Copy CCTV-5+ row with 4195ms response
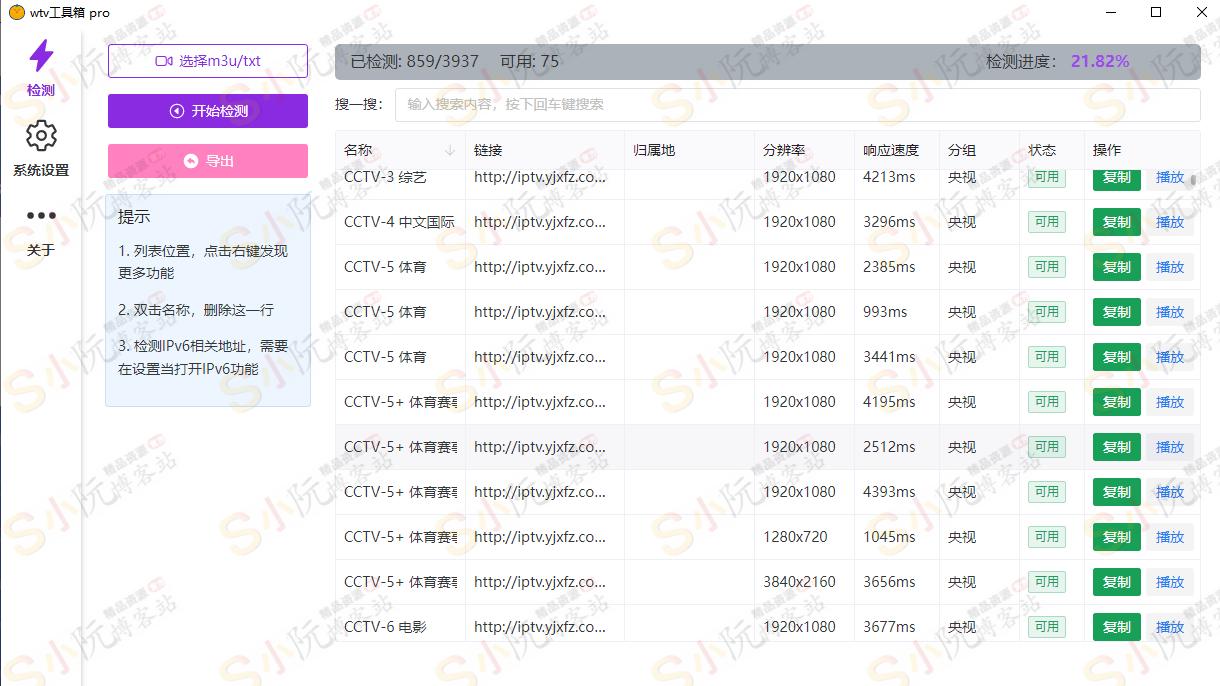The image size is (1220, 686). (x=1116, y=402)
